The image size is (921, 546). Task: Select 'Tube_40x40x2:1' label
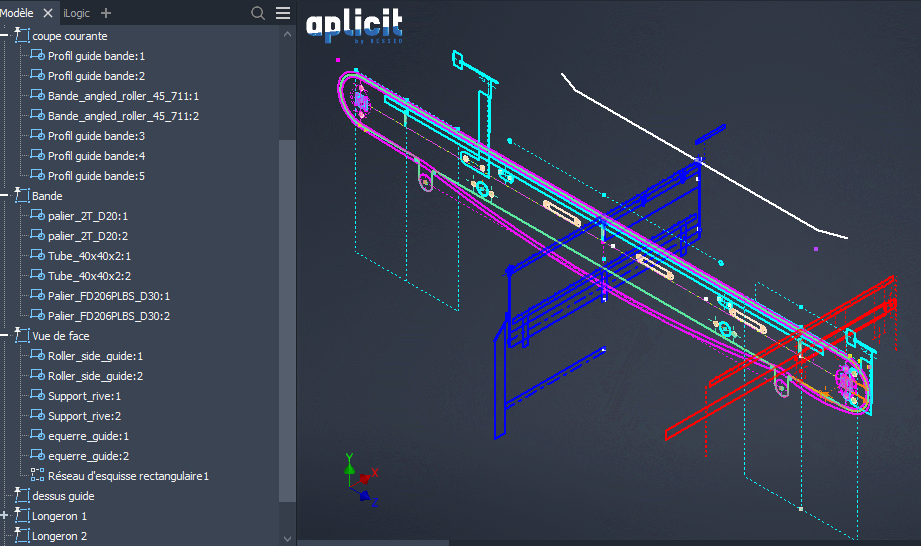89,256
